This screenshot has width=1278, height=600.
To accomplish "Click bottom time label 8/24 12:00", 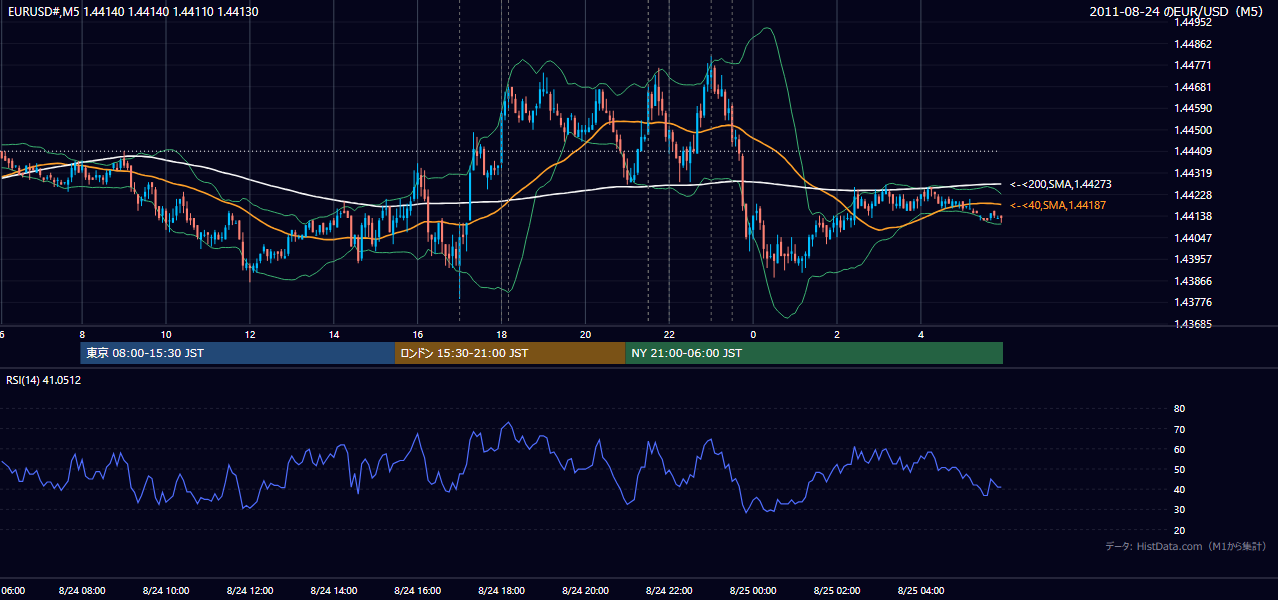I will pyautogui.click(x=250, y=591).
